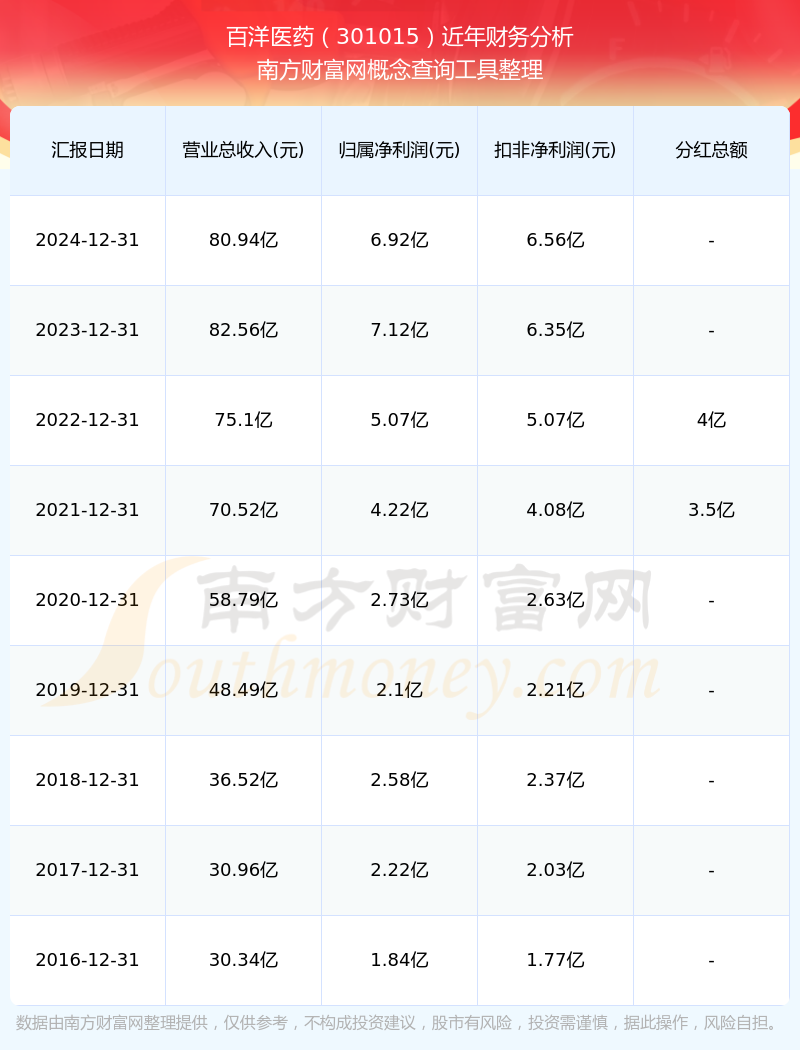Select the 6.35亿 cell

click(556, 331)
